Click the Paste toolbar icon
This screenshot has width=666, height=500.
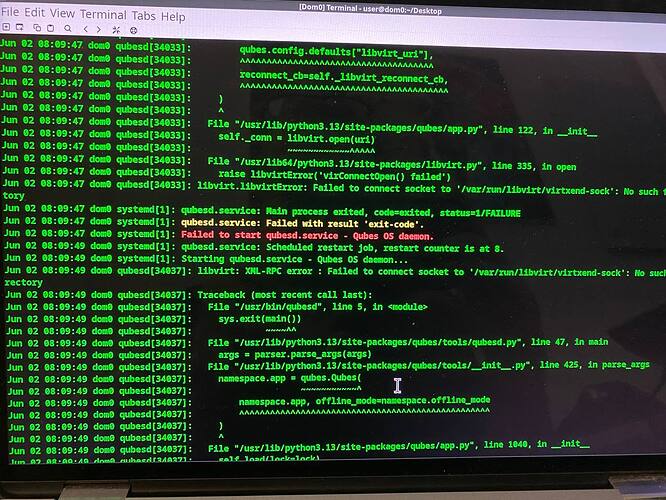[51, 28]
